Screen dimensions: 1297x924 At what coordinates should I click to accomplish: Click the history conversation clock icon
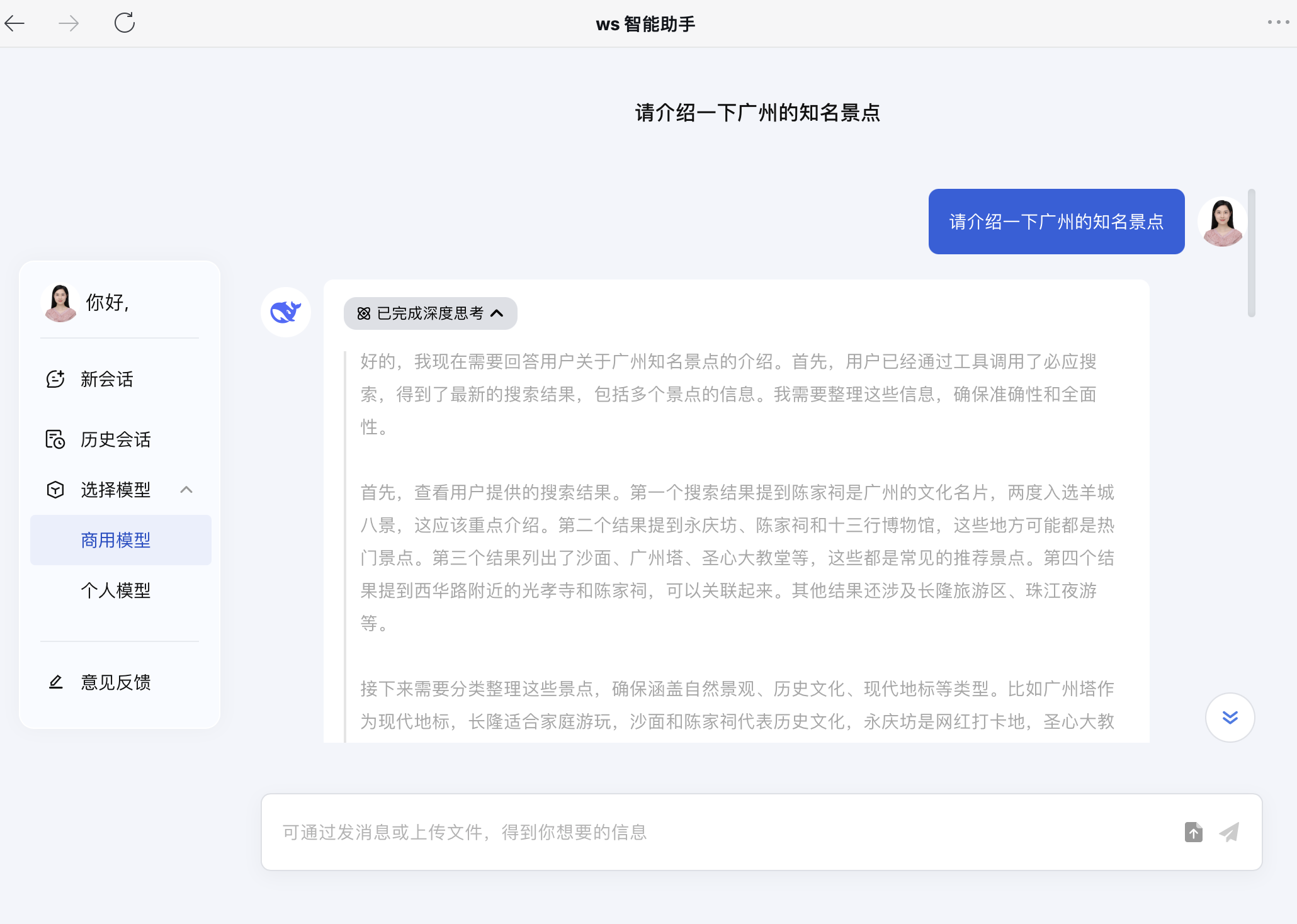coord(55,439)
